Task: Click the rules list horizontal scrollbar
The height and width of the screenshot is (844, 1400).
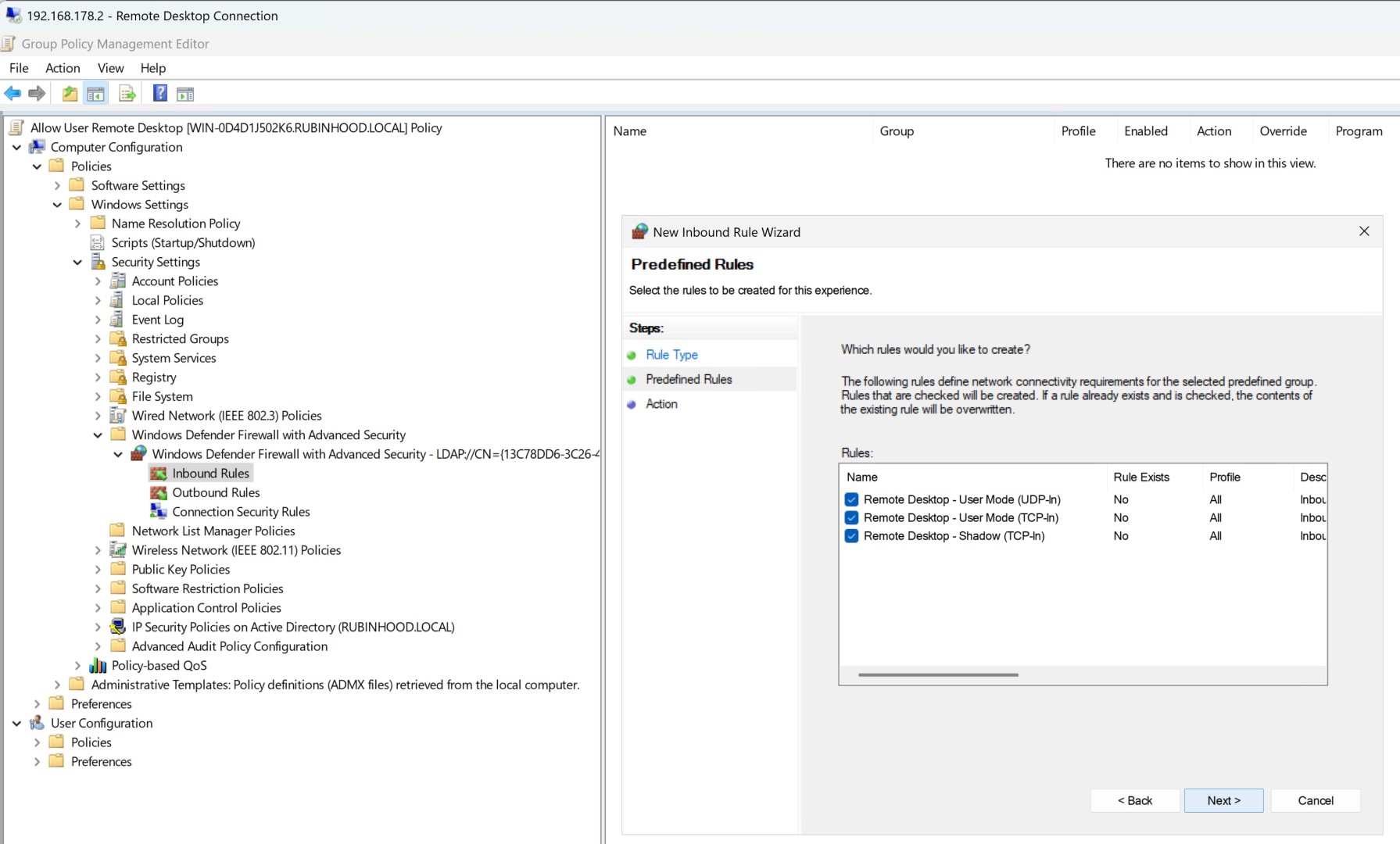Action: pos(938,674)
